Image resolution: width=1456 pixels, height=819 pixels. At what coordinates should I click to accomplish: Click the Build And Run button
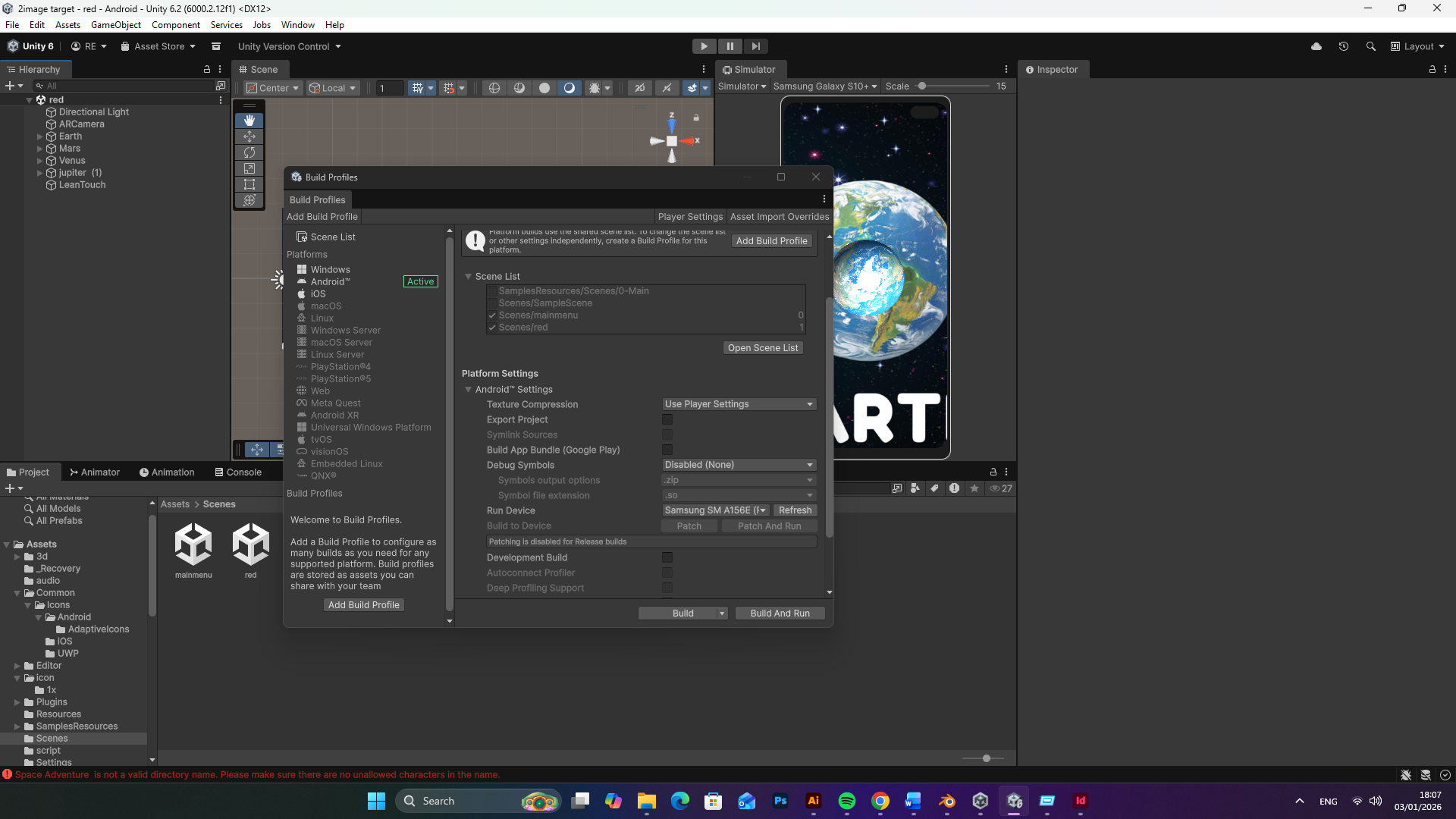tap(780, 613)
